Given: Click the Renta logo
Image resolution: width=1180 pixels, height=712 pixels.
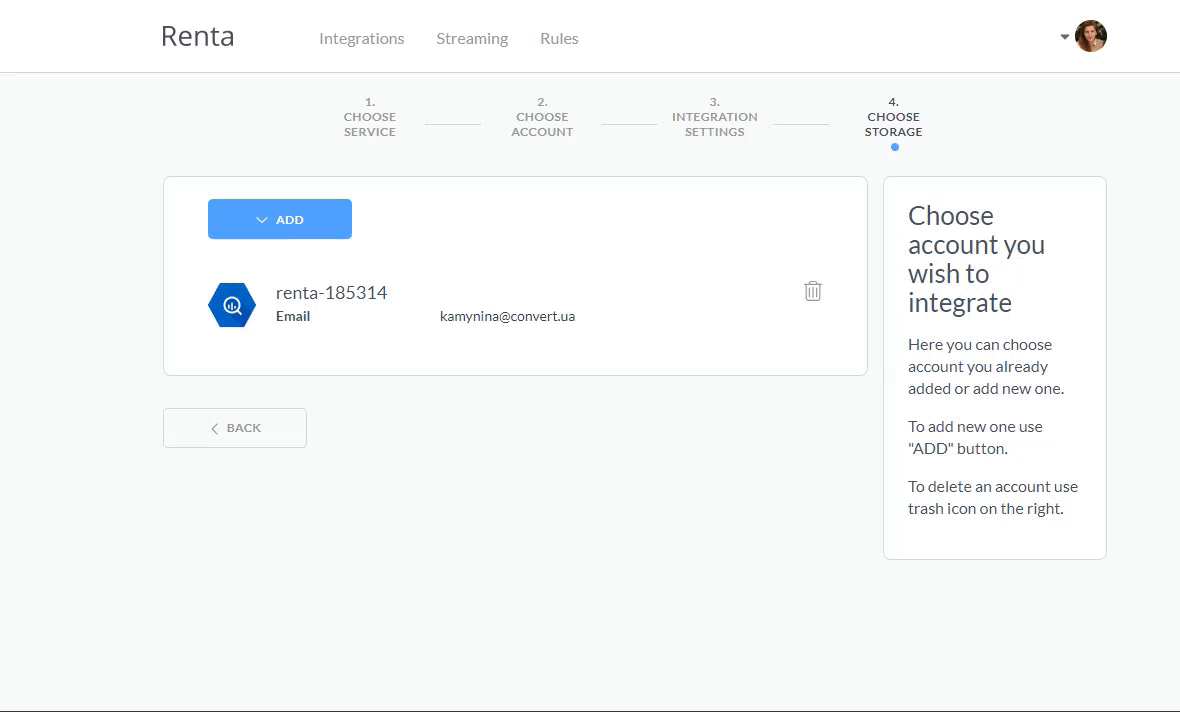Looking at the screenshot, I should 197,36.
